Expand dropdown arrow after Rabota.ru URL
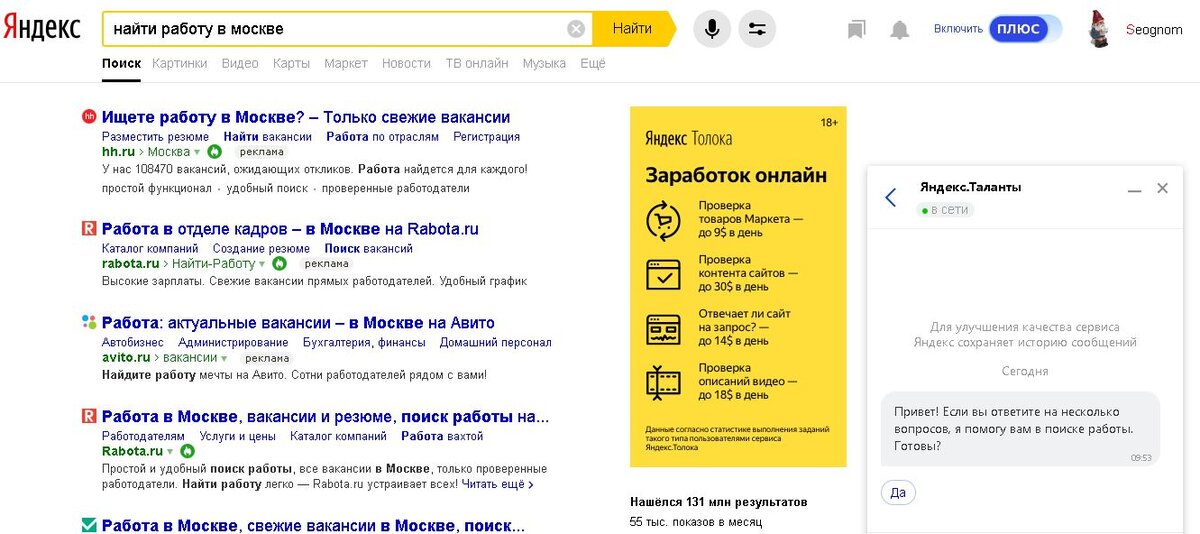 [x=171, y=452]
